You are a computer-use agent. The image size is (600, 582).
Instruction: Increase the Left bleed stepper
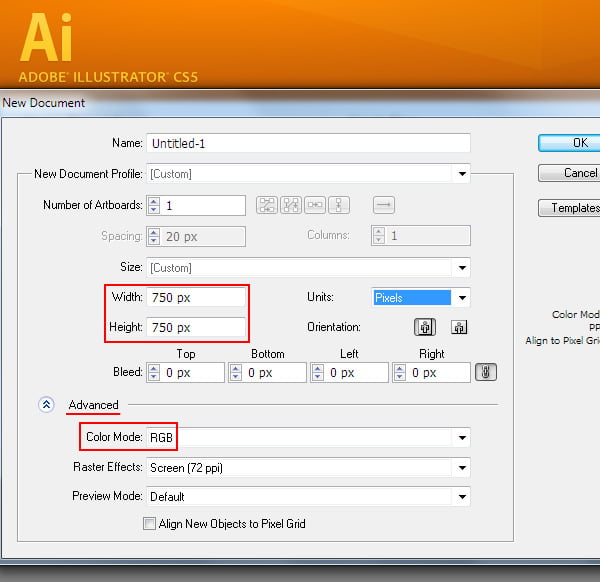318,368
